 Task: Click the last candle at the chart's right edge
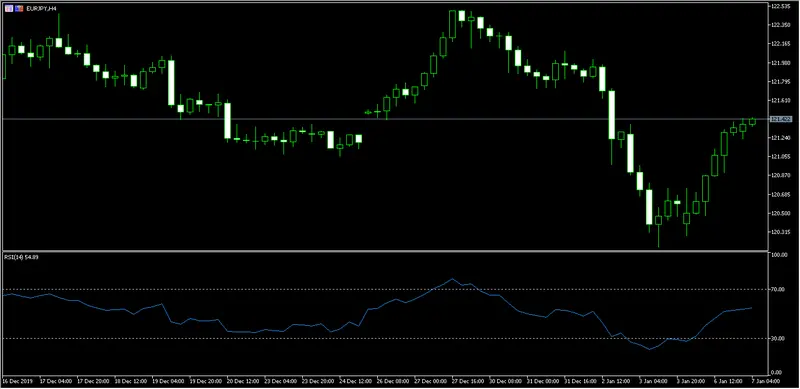tap(752, 121)
